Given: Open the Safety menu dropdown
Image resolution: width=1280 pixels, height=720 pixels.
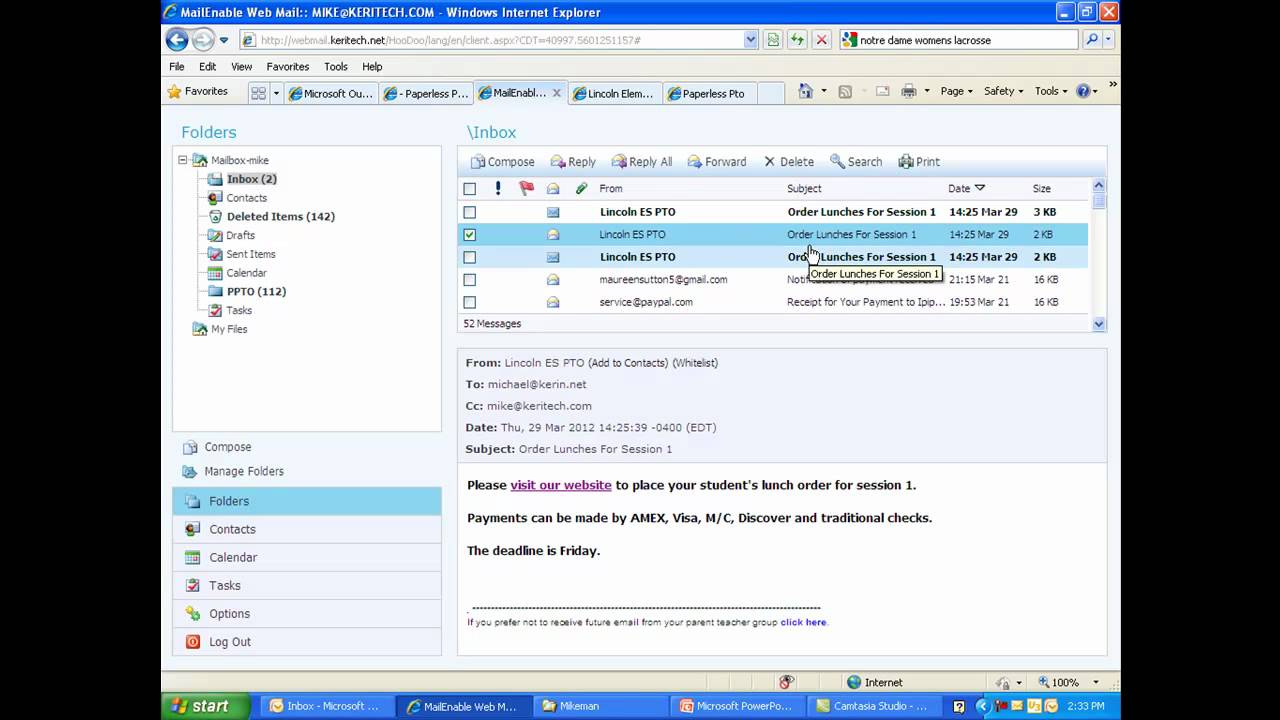Looking at the screenshot, I should click(x=1003, y=92).
